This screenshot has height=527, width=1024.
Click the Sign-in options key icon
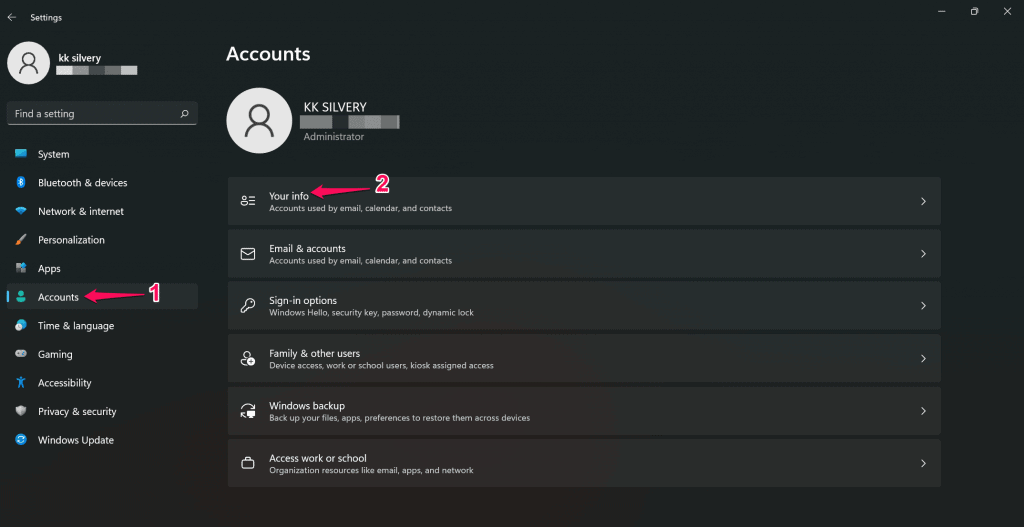coord(248,306)
